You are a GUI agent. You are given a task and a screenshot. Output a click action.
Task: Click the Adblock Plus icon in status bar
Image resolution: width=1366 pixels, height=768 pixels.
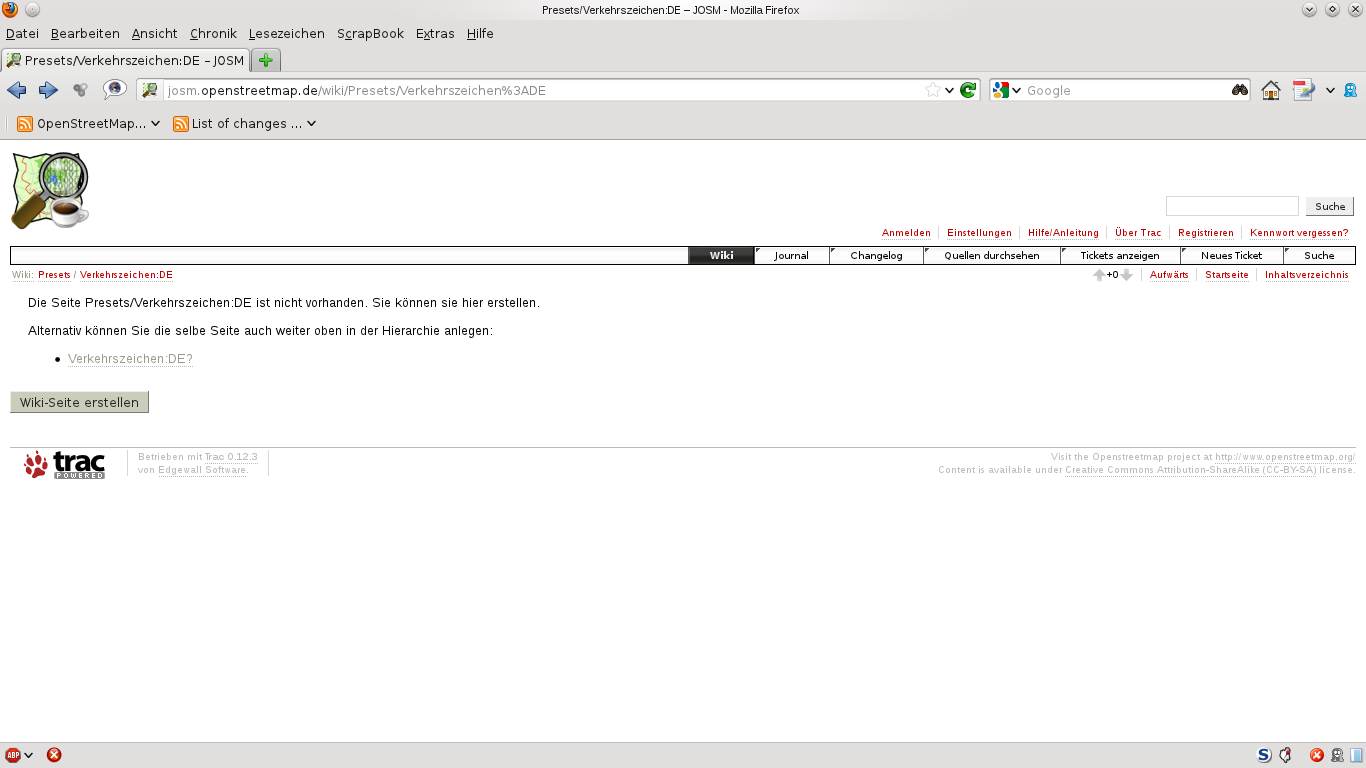click(12, 755)
